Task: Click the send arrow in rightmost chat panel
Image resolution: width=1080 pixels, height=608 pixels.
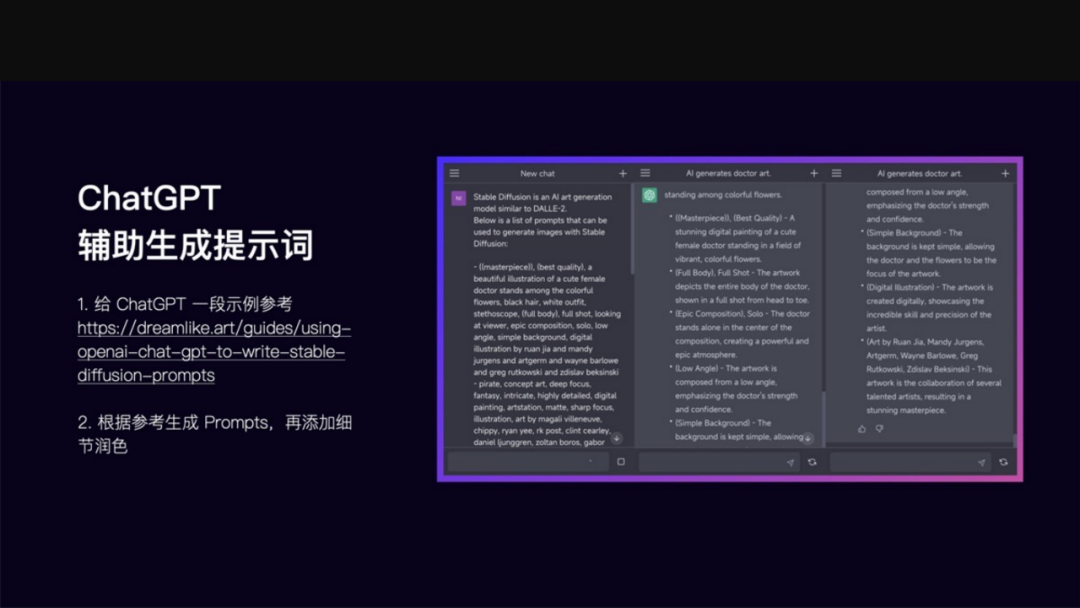Action: coord(981,463)
